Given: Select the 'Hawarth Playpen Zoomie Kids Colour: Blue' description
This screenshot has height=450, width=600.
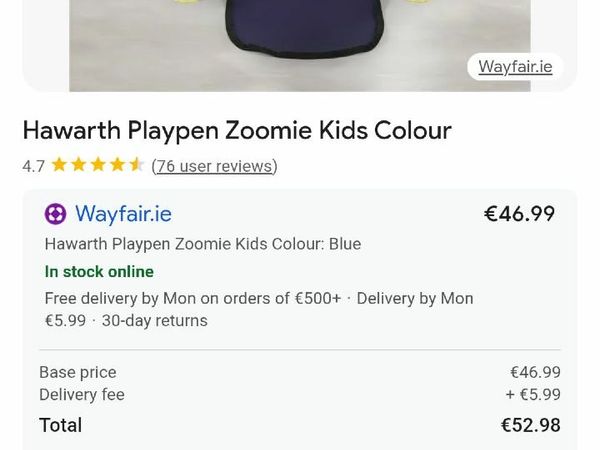Looking at the screenshot, I should 203,244.
